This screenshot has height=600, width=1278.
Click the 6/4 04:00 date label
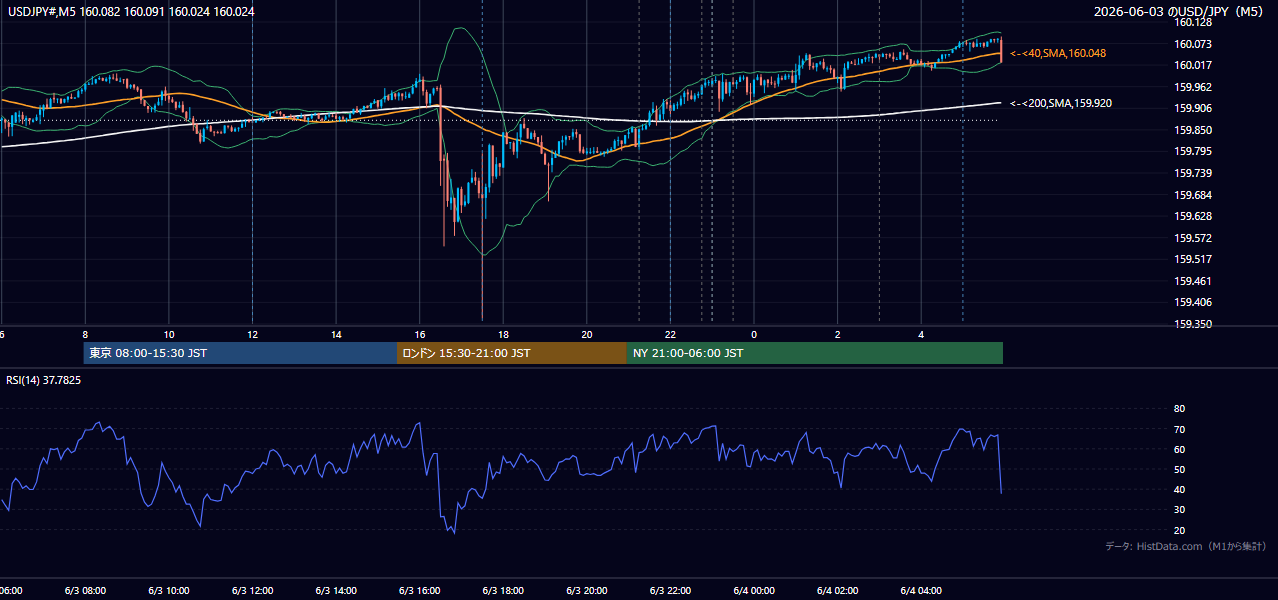(921, 590)
